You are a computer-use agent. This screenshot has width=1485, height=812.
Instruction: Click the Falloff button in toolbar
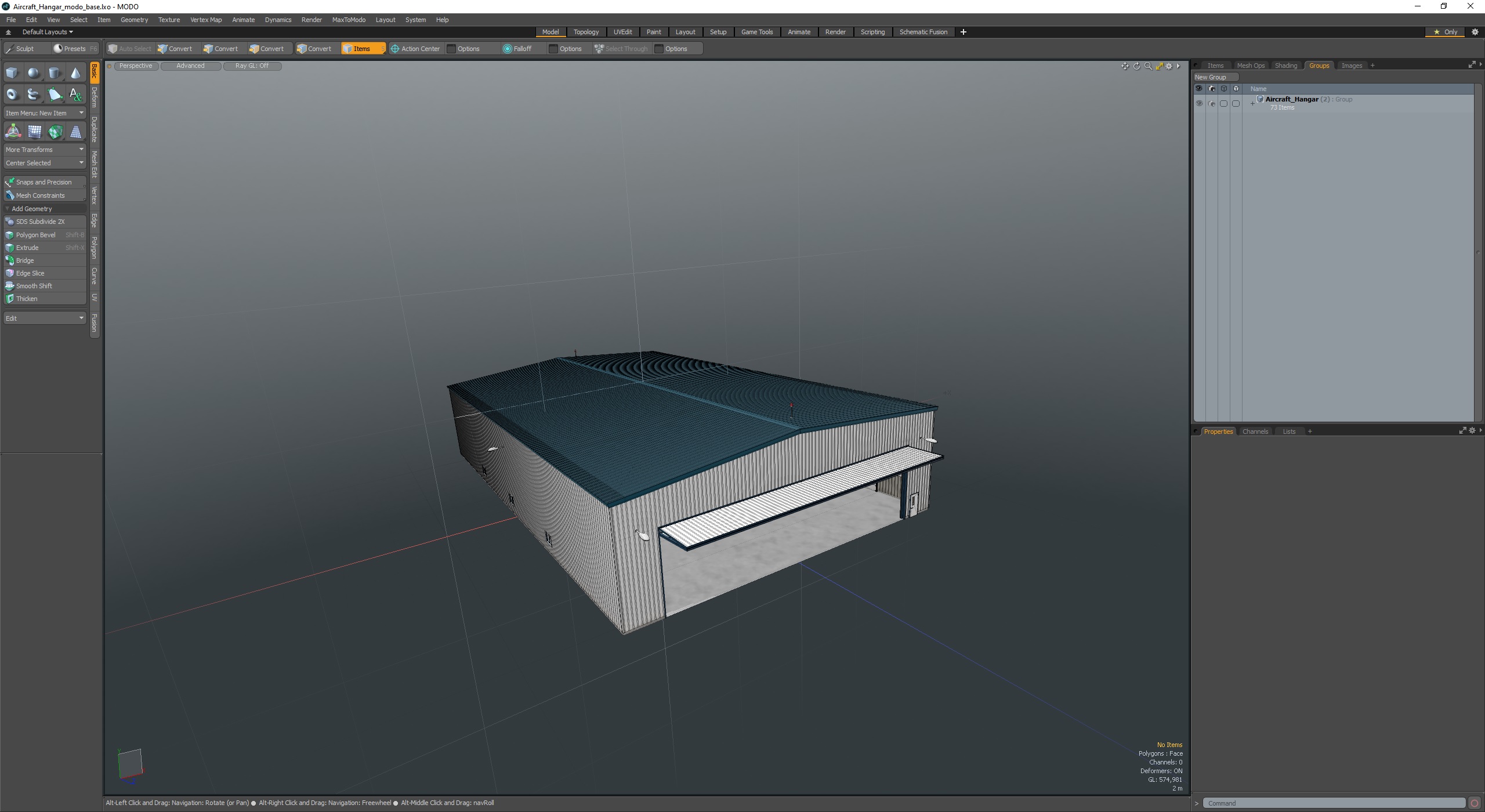click(x=521, y=48)
